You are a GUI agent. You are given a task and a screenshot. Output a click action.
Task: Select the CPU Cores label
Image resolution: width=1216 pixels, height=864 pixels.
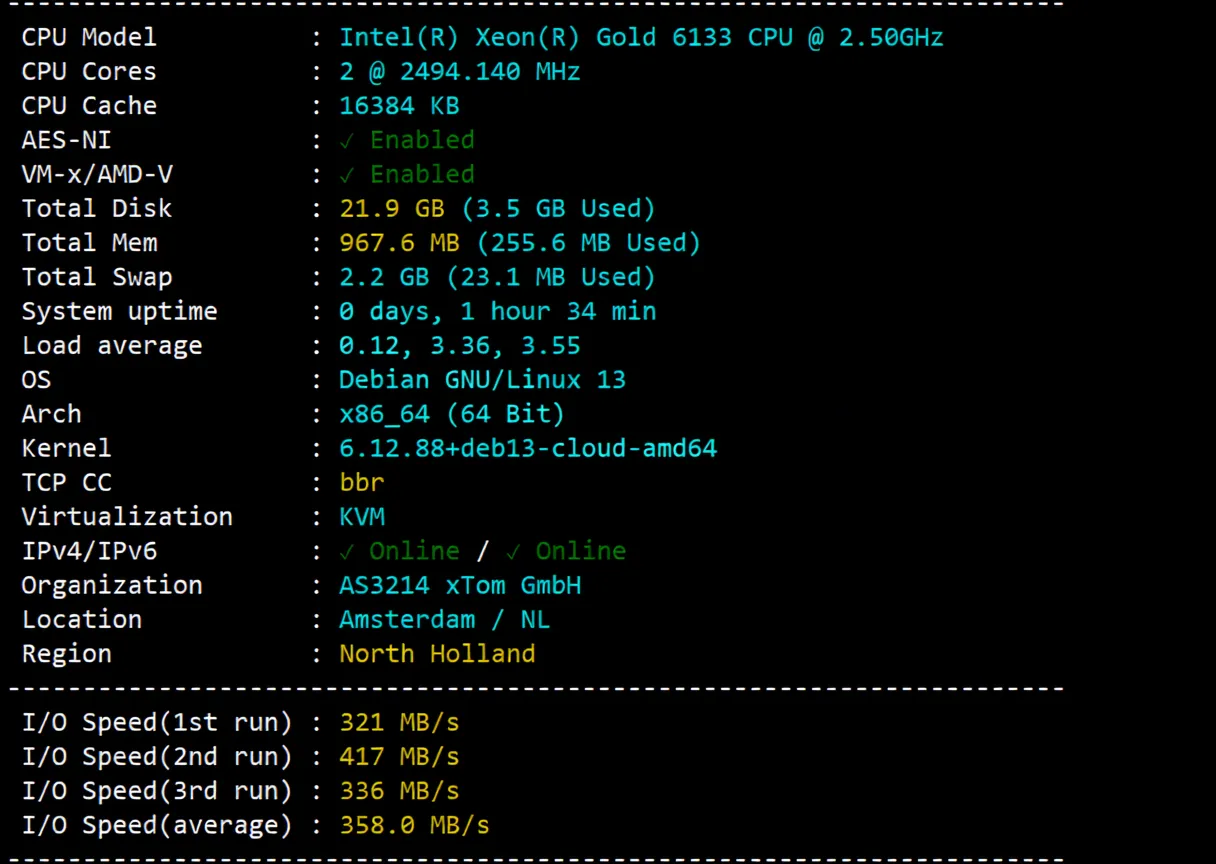pyautogui.click(x=89, y=72)
